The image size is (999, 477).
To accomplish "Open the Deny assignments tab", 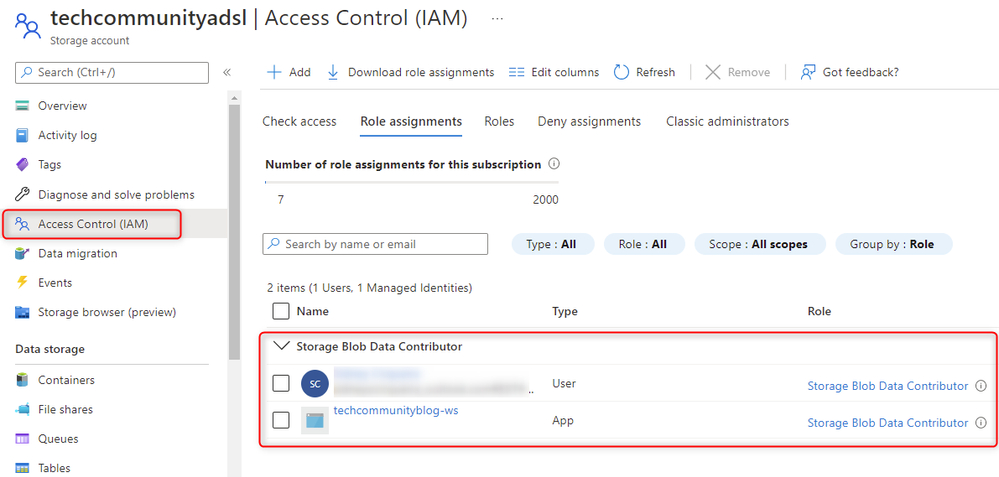I will tap(589, 121).
